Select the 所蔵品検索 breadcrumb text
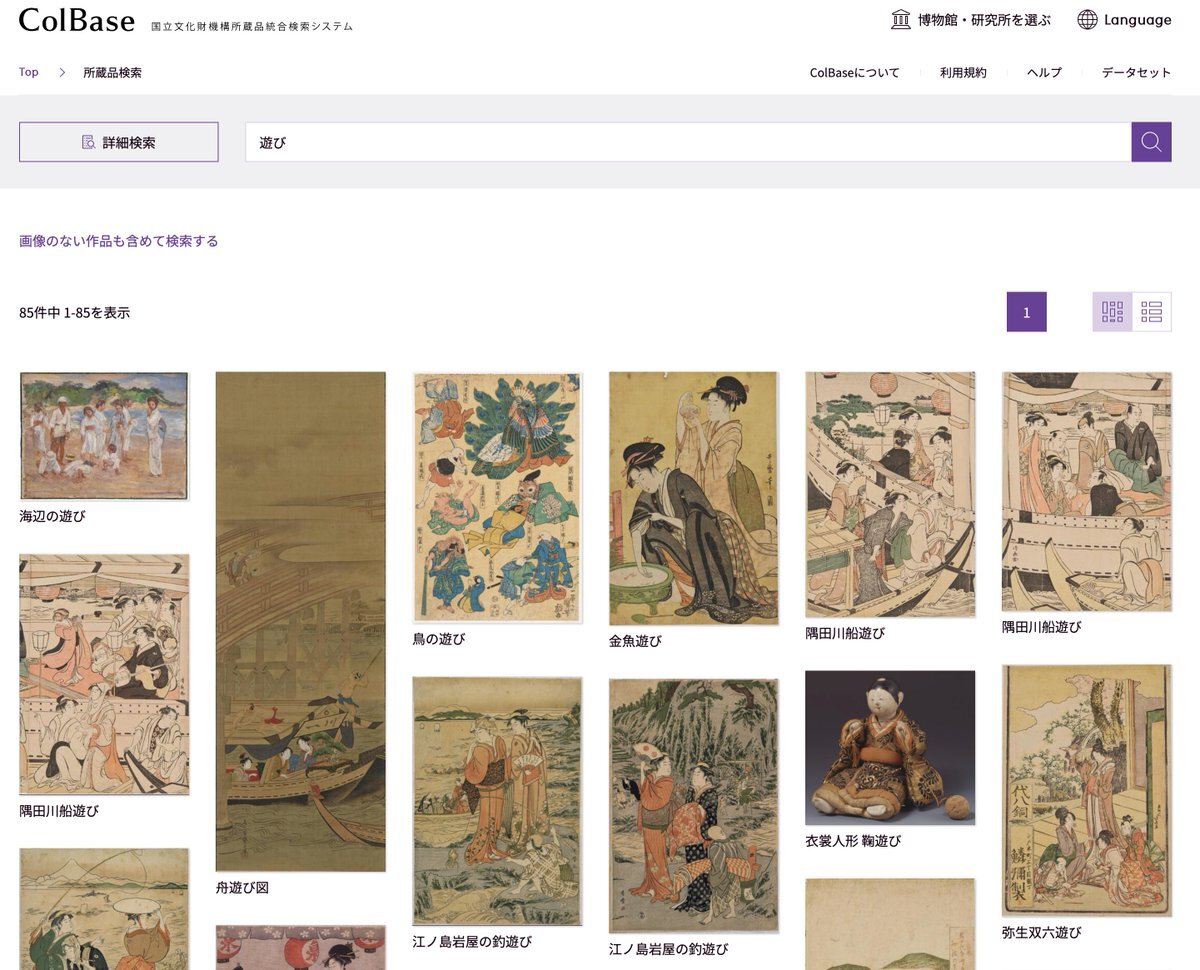This screenshot has width=1200, height=970. (x=112, y=72)
